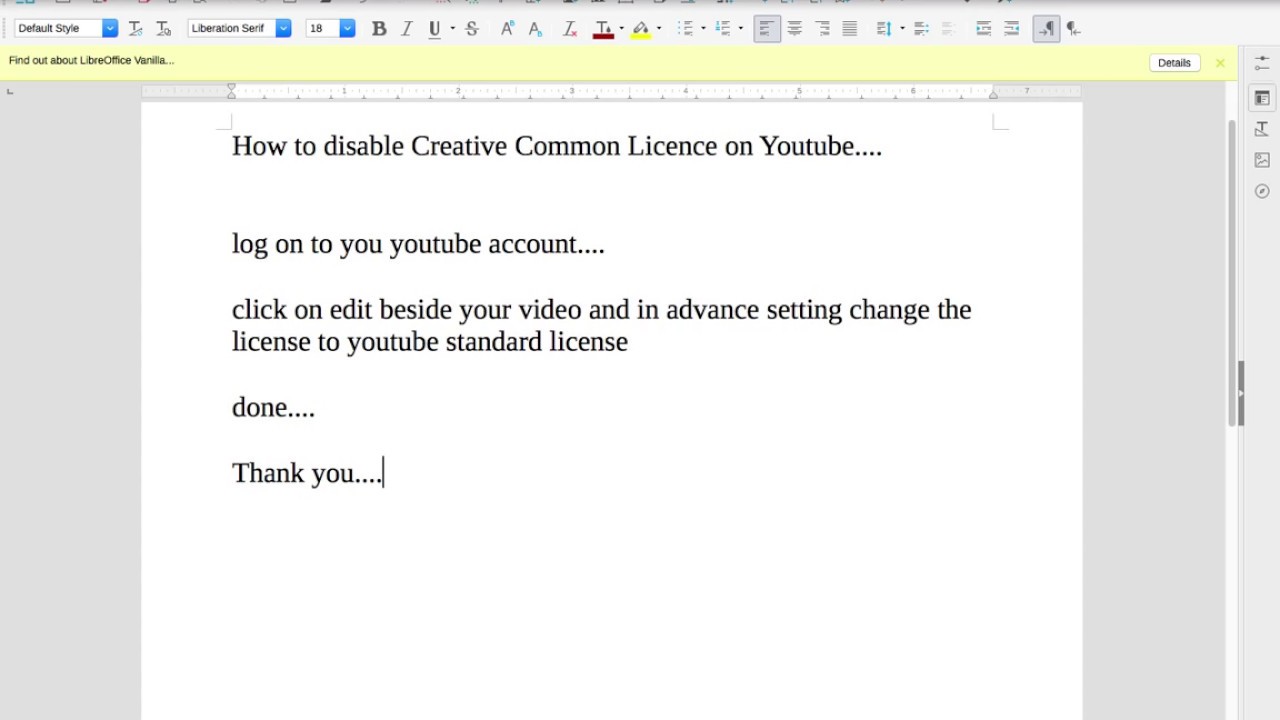1280x720 pixels.
Task: Click the New Style from Selection icon
Action: click(164, 29)
